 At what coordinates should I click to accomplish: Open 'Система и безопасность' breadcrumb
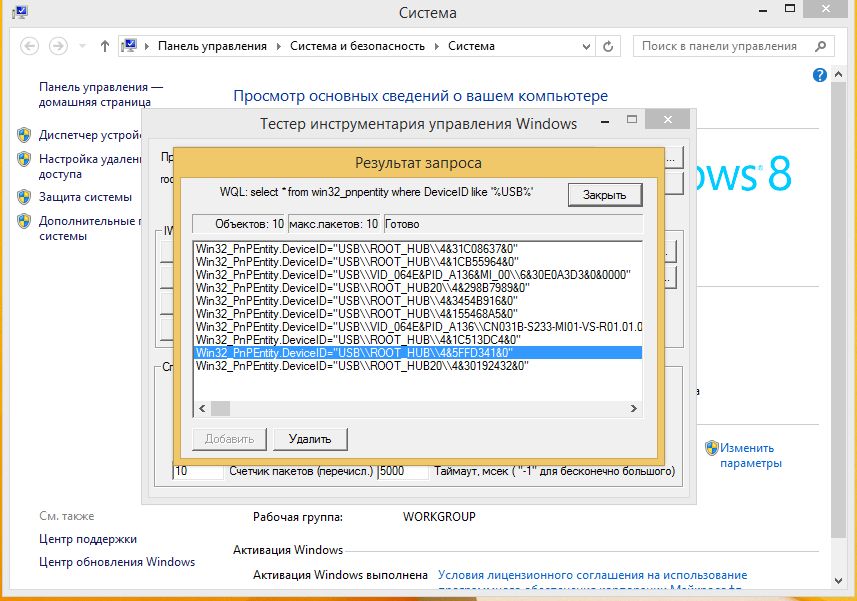(x=357, y=46)
